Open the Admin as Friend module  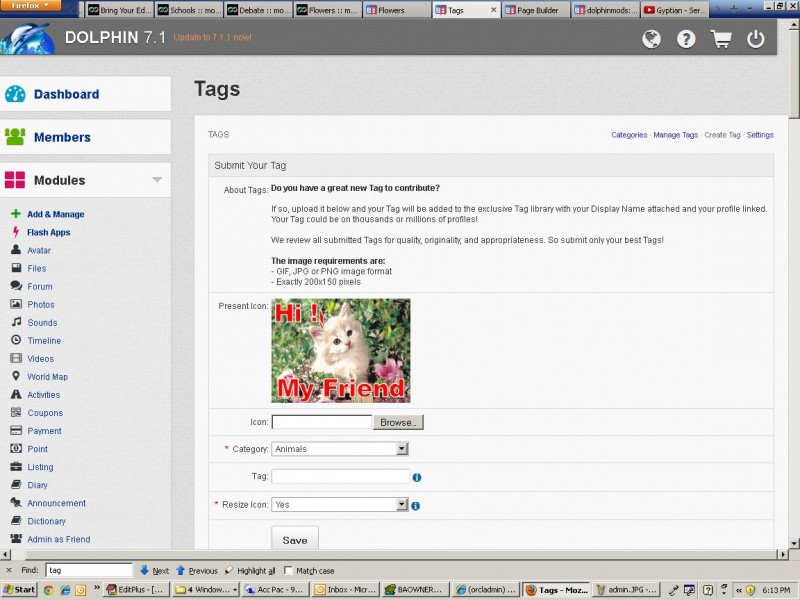(59, 539)
